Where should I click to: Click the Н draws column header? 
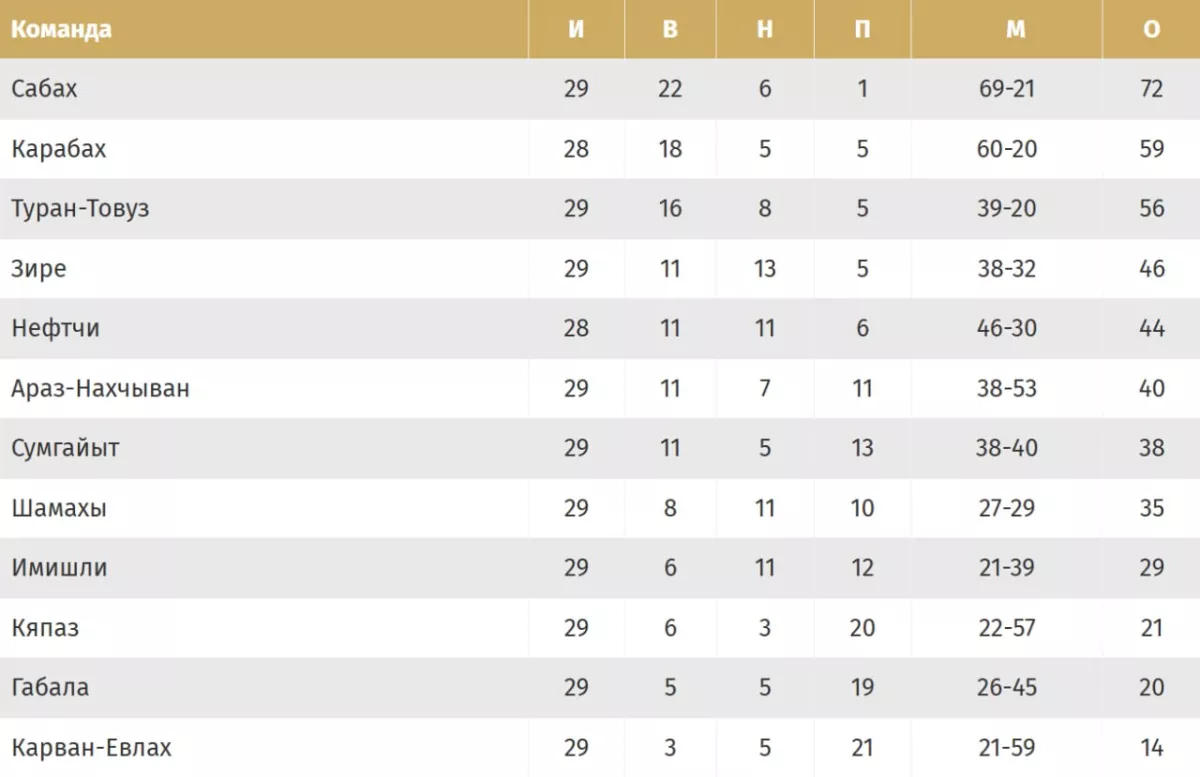765,29
